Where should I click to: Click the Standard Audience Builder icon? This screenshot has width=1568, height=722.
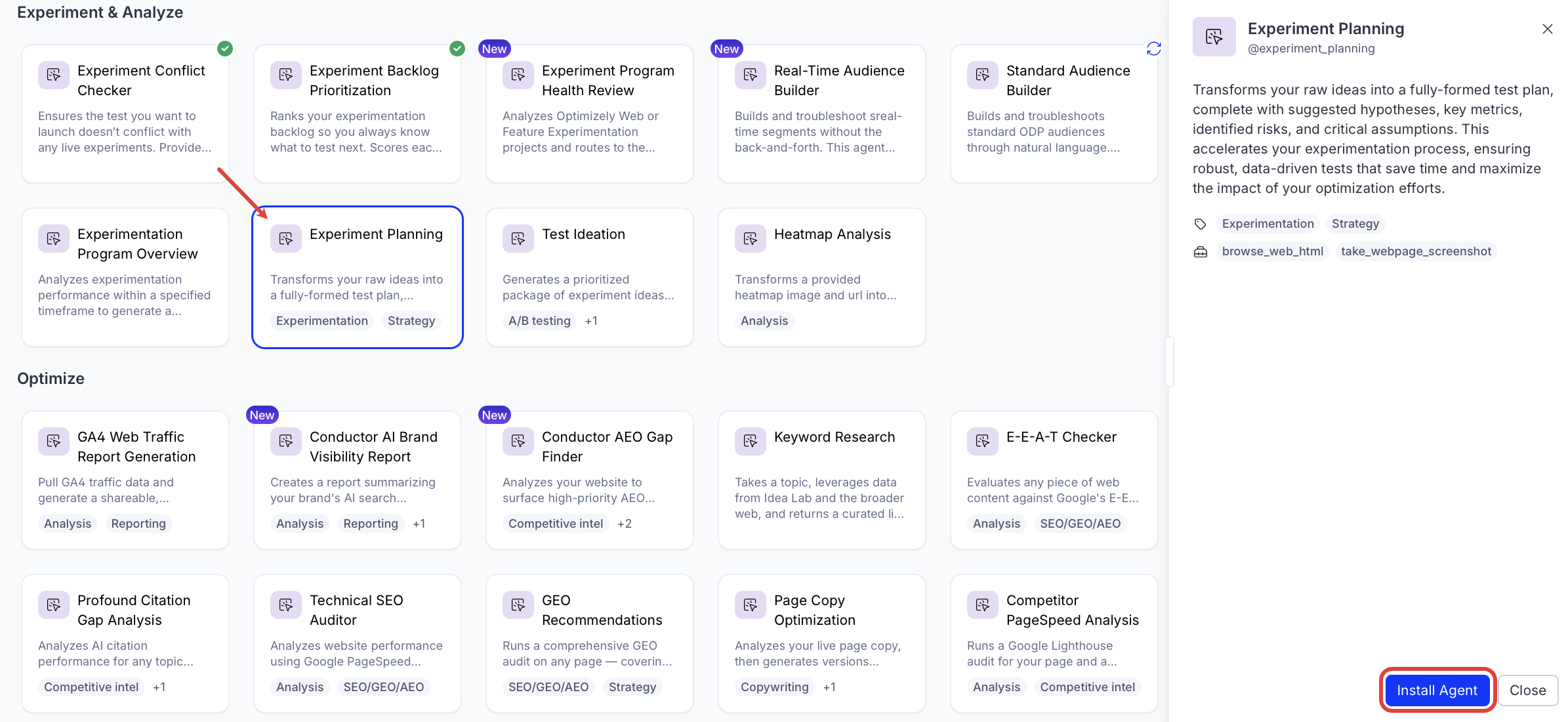pyautogui.click(x=983, y=75)
